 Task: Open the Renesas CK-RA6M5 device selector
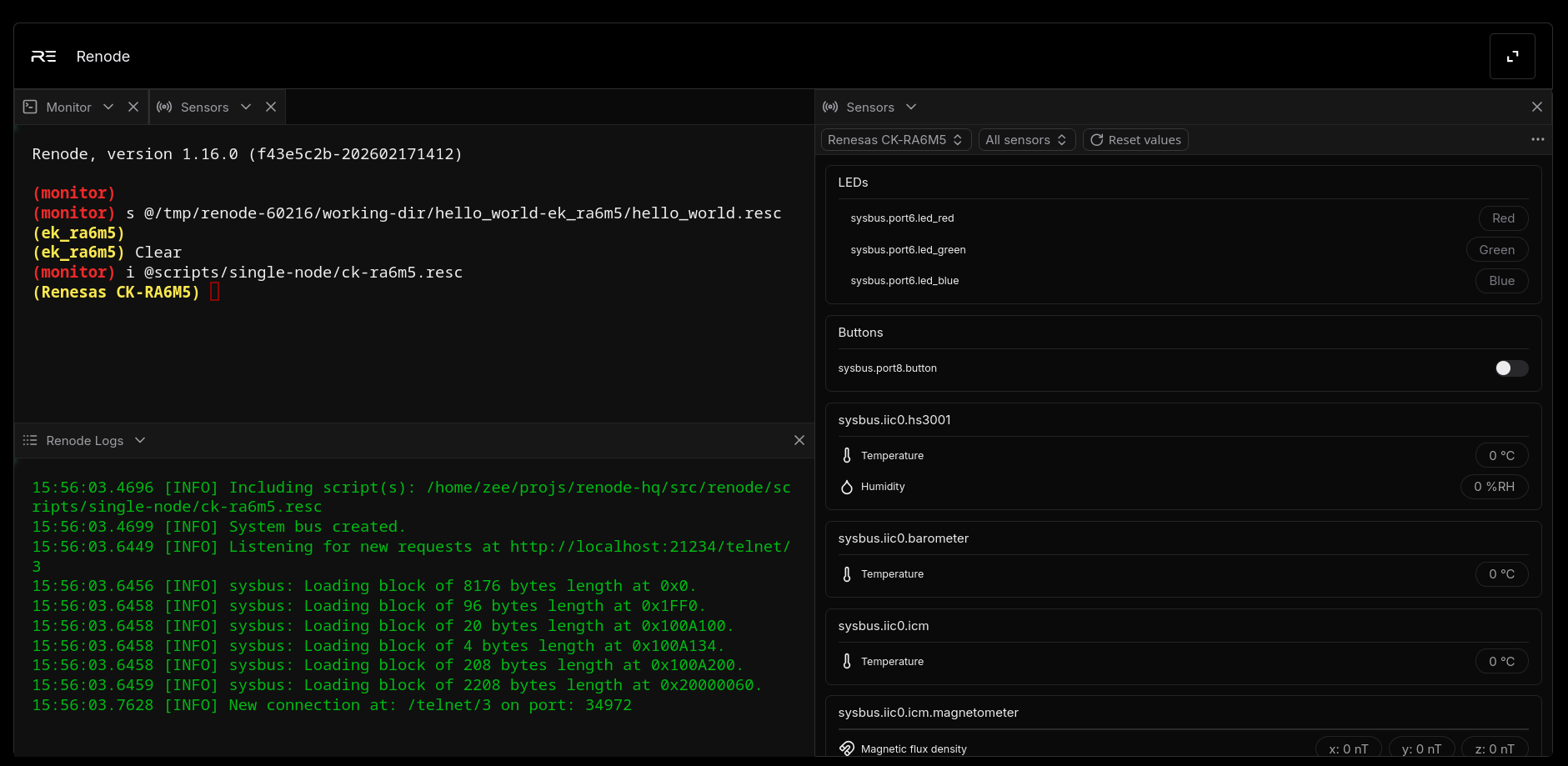(x=894, y=139)
